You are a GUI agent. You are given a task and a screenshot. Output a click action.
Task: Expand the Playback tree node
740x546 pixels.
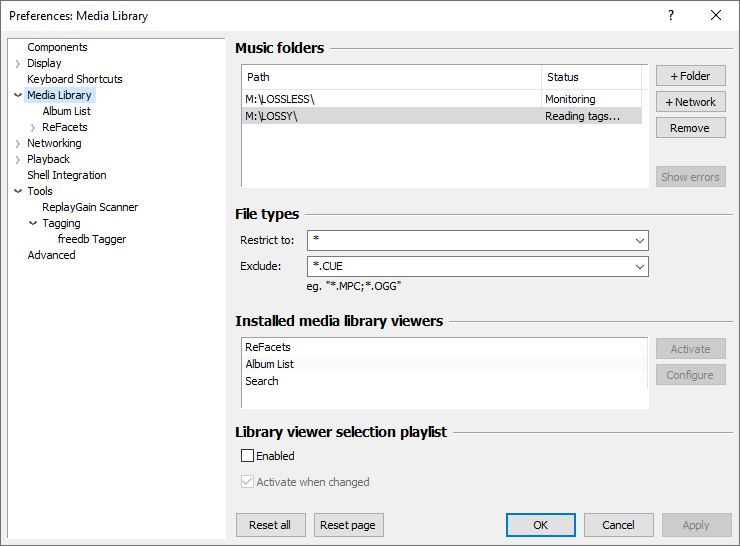18,160
